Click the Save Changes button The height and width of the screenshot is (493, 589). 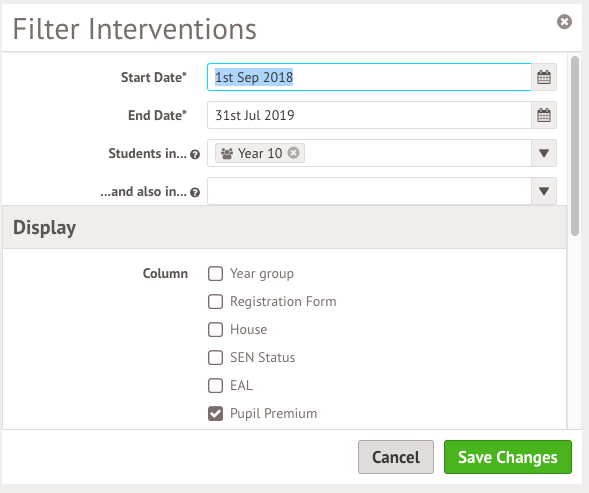[x=508, y=457]
